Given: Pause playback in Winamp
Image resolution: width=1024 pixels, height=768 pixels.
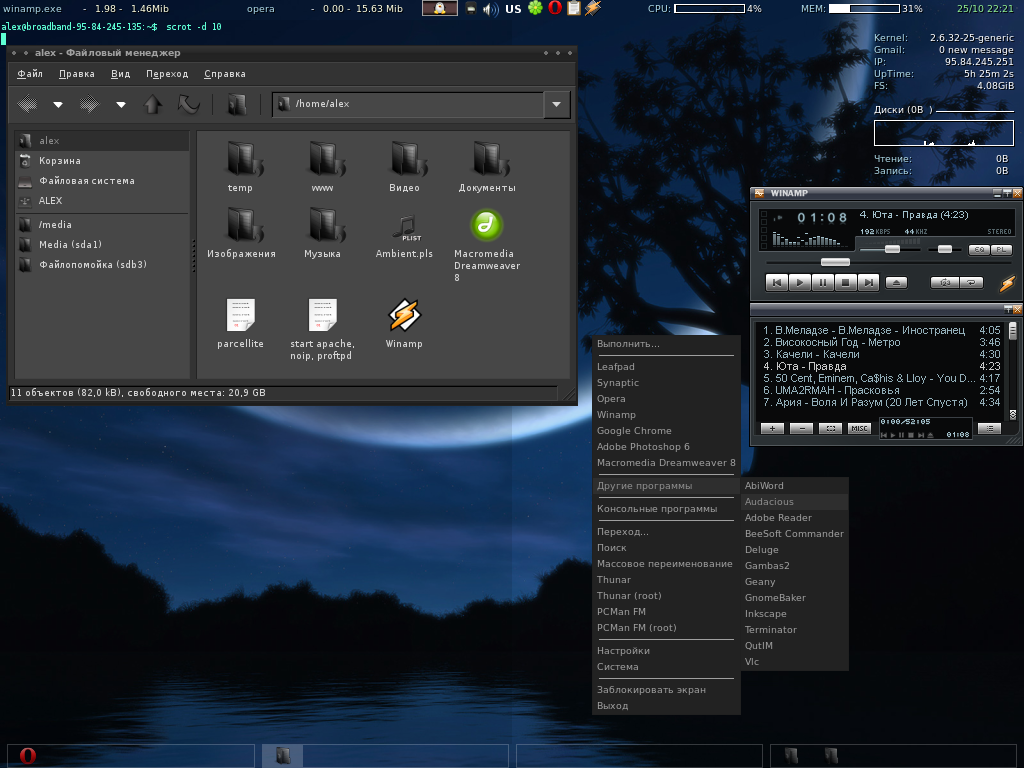Looking at the screenshot, I should 822,283.
